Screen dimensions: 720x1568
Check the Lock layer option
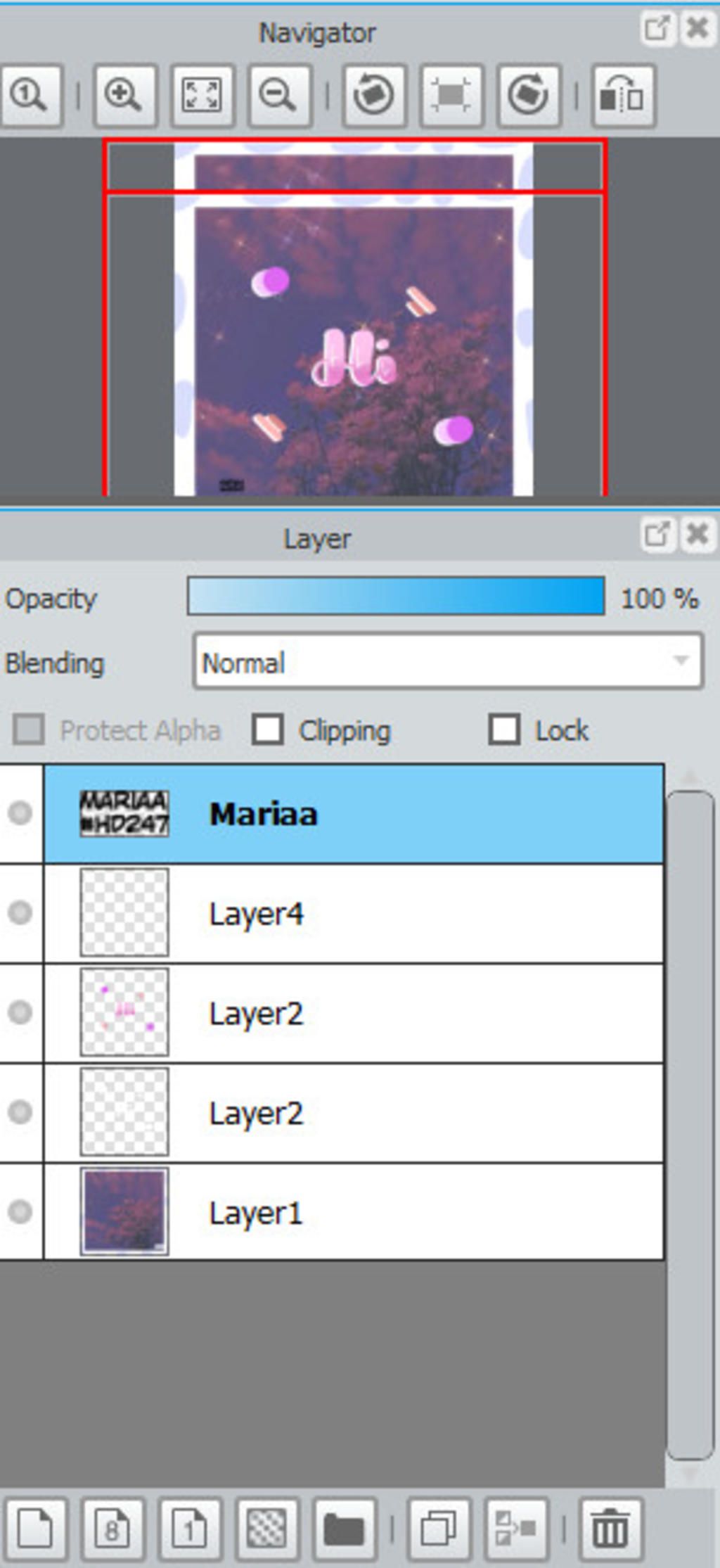pyautogui.click(x=504, y=730)
